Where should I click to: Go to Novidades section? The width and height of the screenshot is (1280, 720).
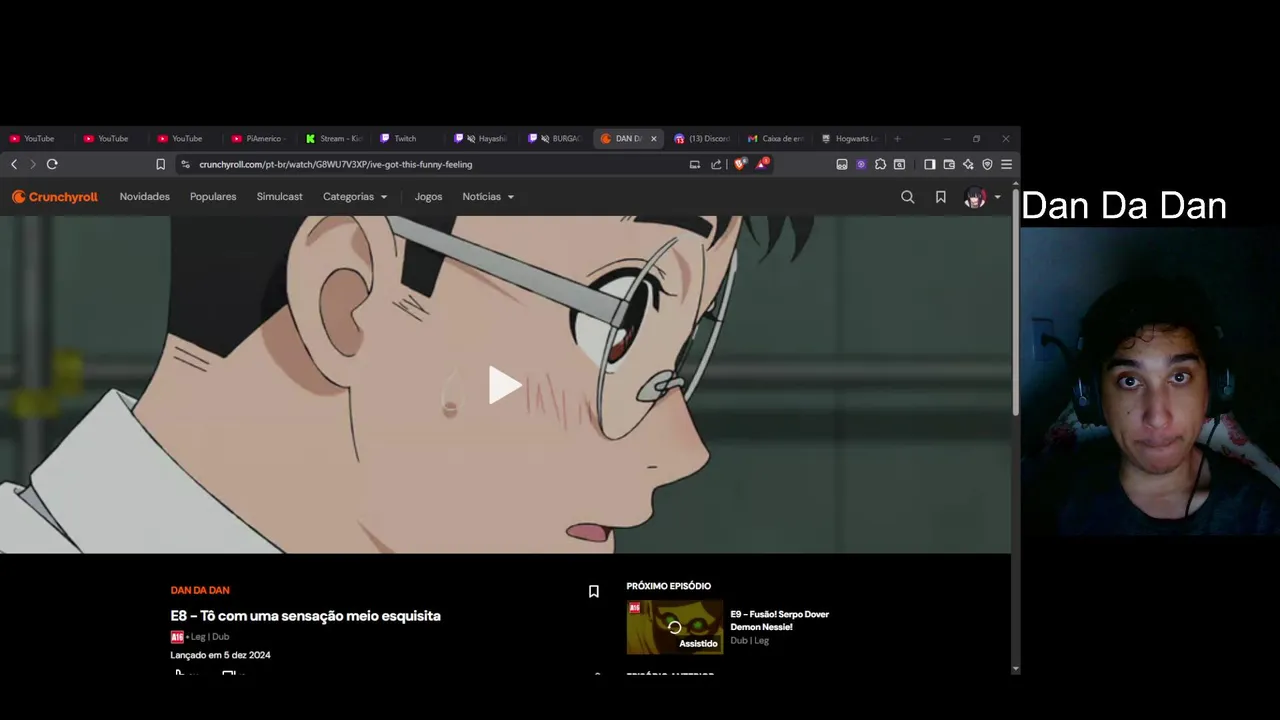(145, 197)
